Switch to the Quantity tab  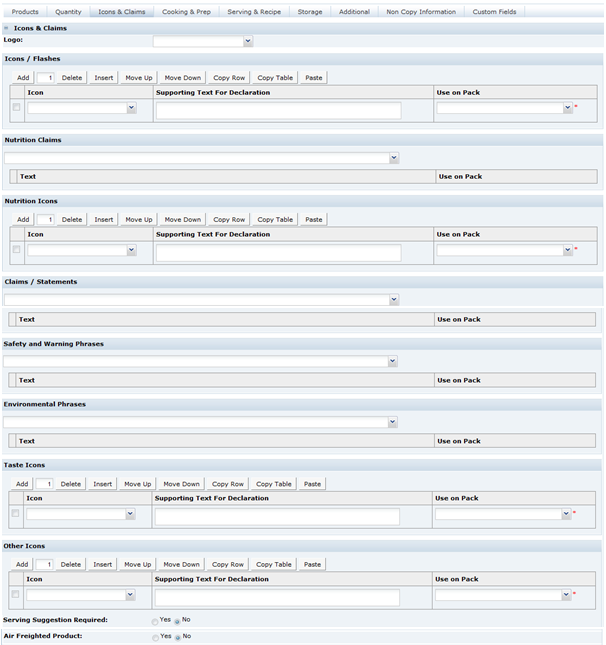[x=68, y=12]
